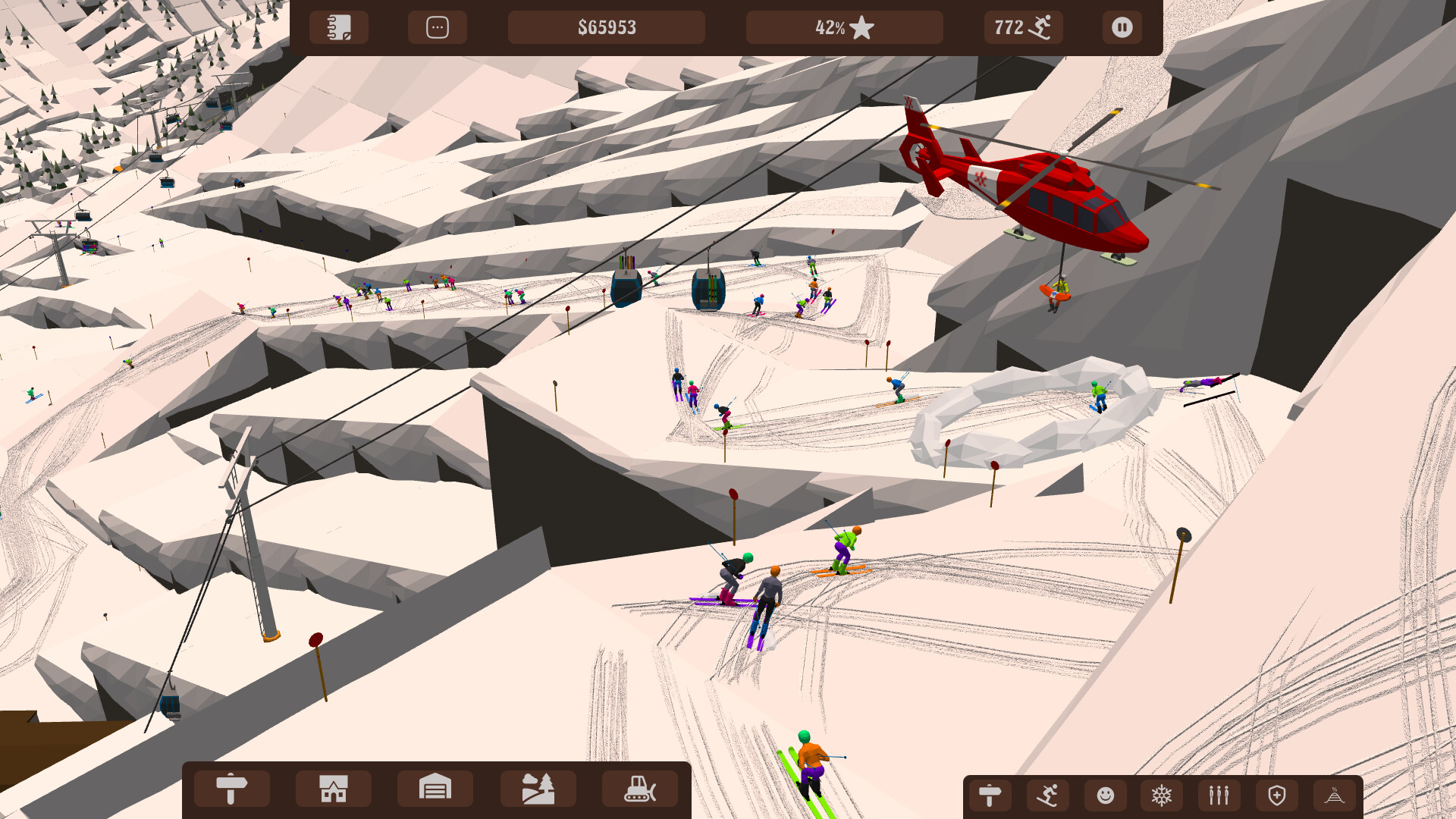This screenshot has height=819, width=1456.
Task: Enable the smiley happiness overlay
Action: tap(1105, 795)
